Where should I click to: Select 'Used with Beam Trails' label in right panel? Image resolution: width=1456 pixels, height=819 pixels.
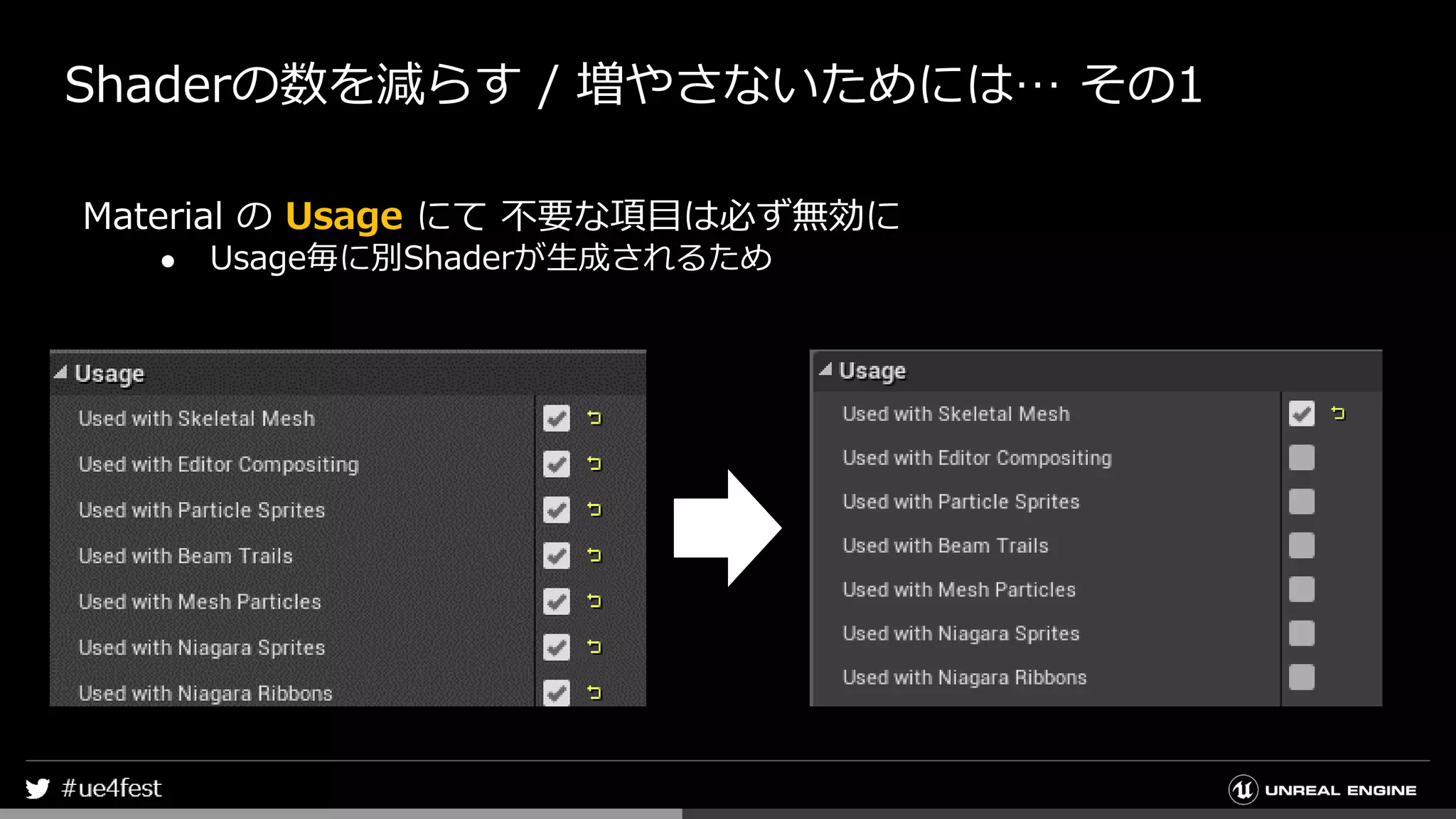coord(946,546)
